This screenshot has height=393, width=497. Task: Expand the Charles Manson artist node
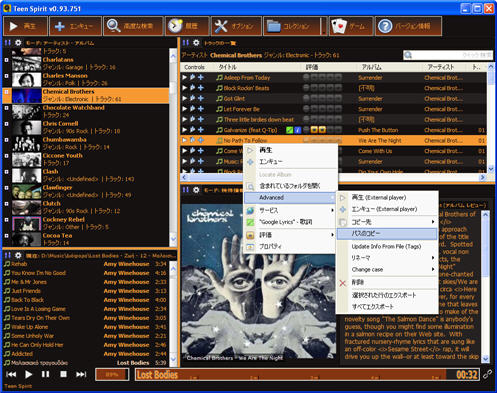6,76
